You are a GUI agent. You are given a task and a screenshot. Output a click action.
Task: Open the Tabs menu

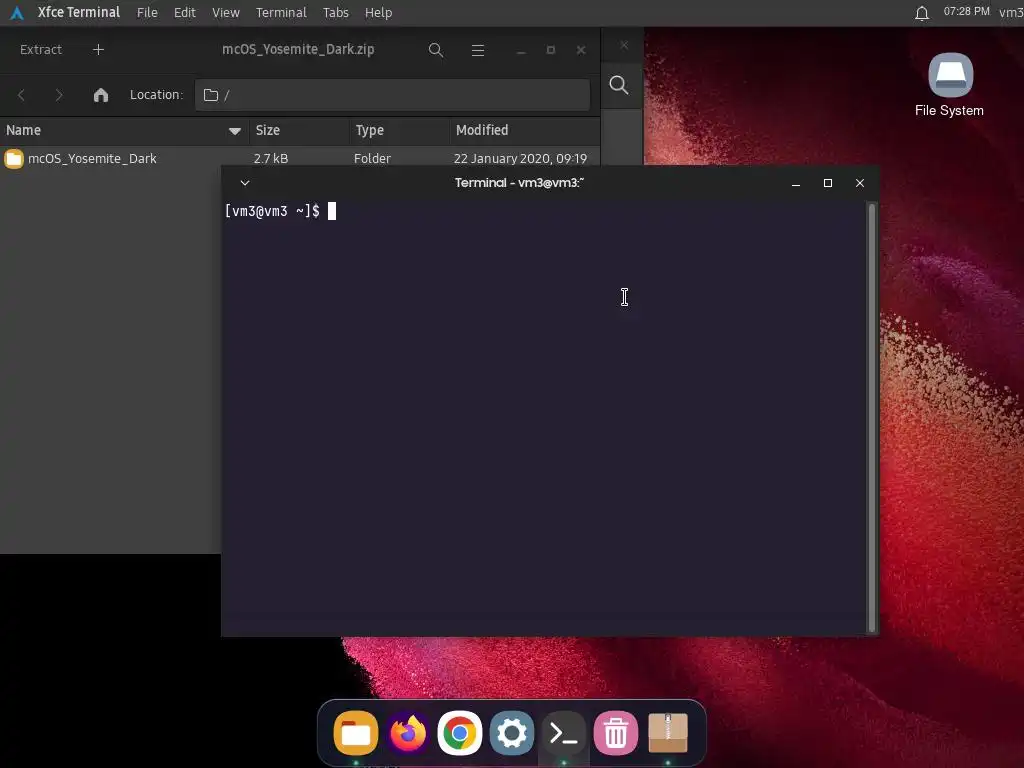pos(336,12)
